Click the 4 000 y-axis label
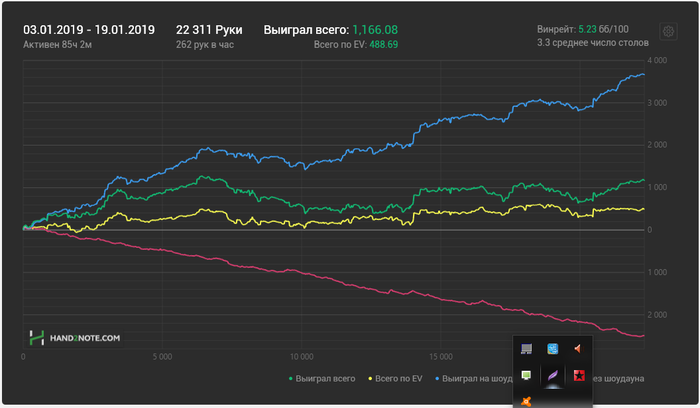This screenshot has width=700, height=408. pos(657,60)
